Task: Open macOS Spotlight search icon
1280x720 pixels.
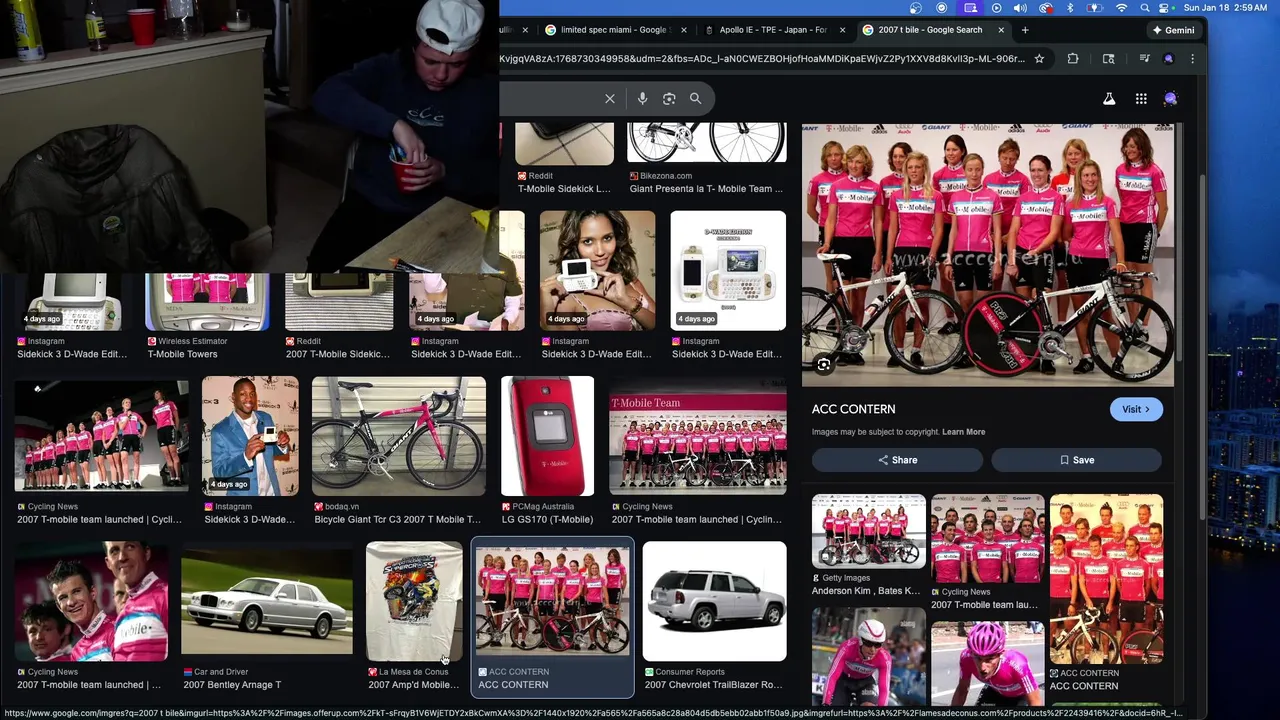Action: (x=1144, y=8)
